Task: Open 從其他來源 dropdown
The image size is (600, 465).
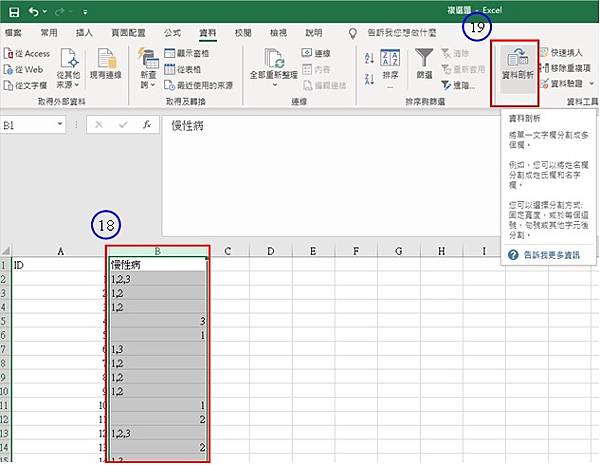Action: pos(68,69)
